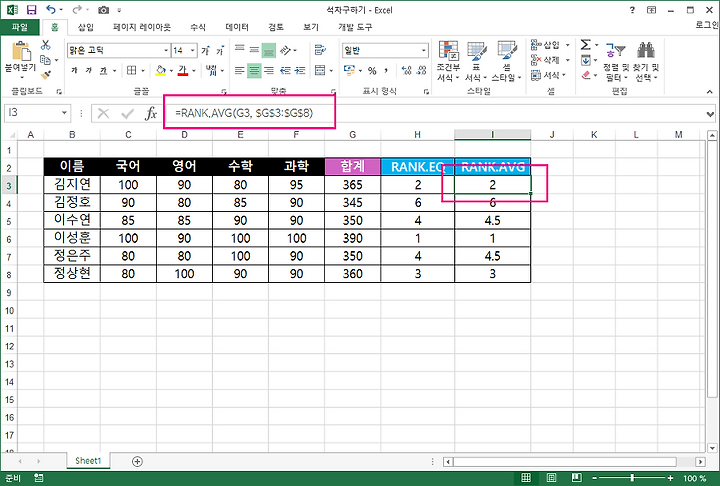
Task: Toggle underline formatting
Action: (104, 70)
